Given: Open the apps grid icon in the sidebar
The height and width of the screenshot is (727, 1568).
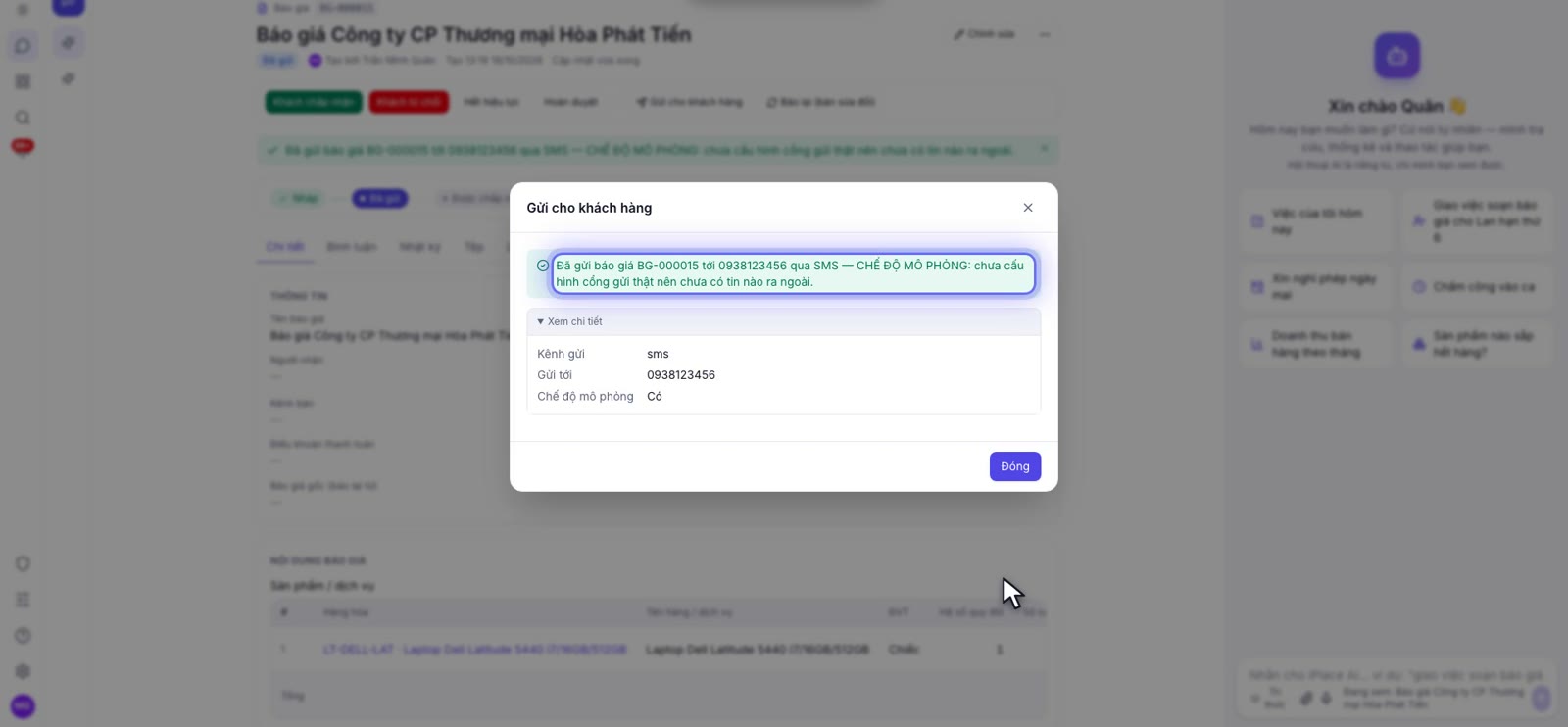Looking at the screenshot, I should (x=23, y=82).
